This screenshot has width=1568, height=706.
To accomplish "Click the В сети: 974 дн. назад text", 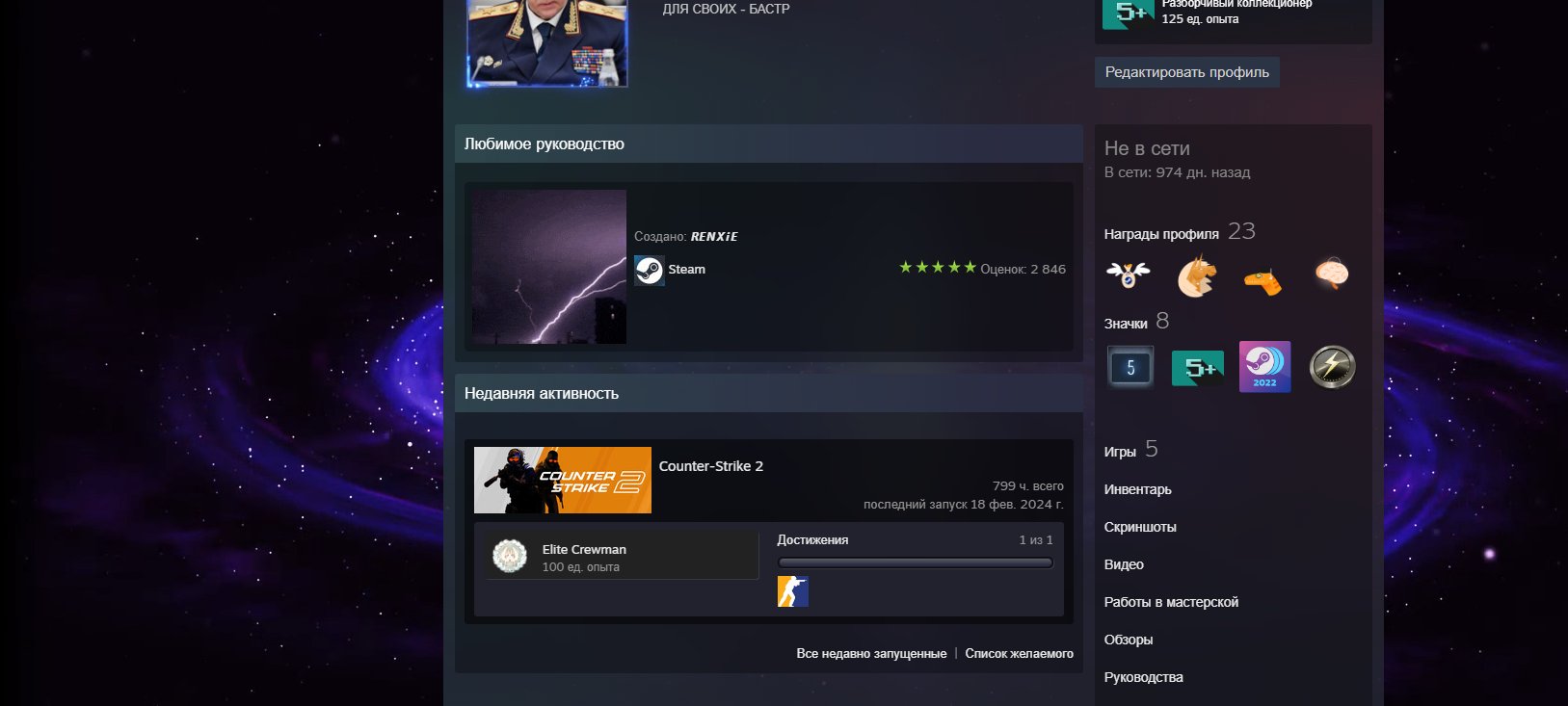I will pos(1178,172).
